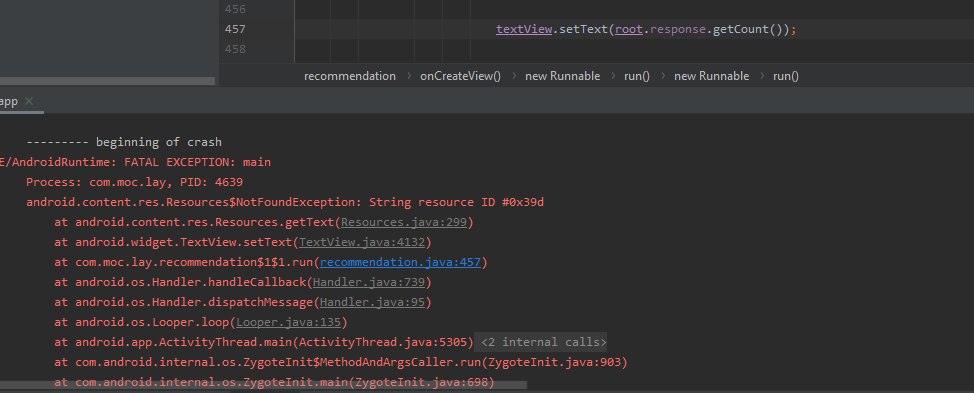Select first 'new Runnable' breadcrumb after onCreateView()

562,76
